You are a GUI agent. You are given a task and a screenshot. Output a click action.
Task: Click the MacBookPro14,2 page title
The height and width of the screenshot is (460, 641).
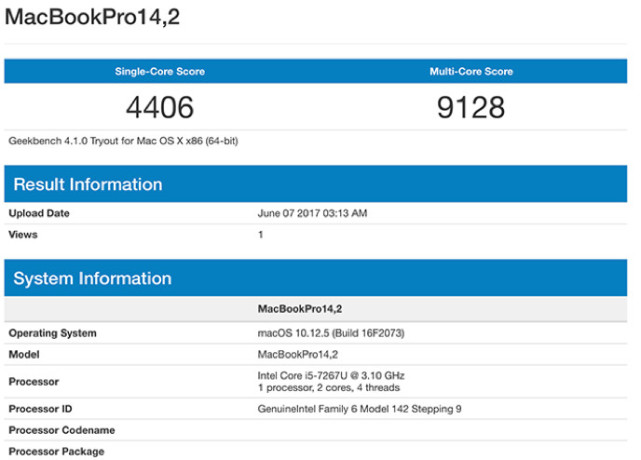click(x=92, y=17)
